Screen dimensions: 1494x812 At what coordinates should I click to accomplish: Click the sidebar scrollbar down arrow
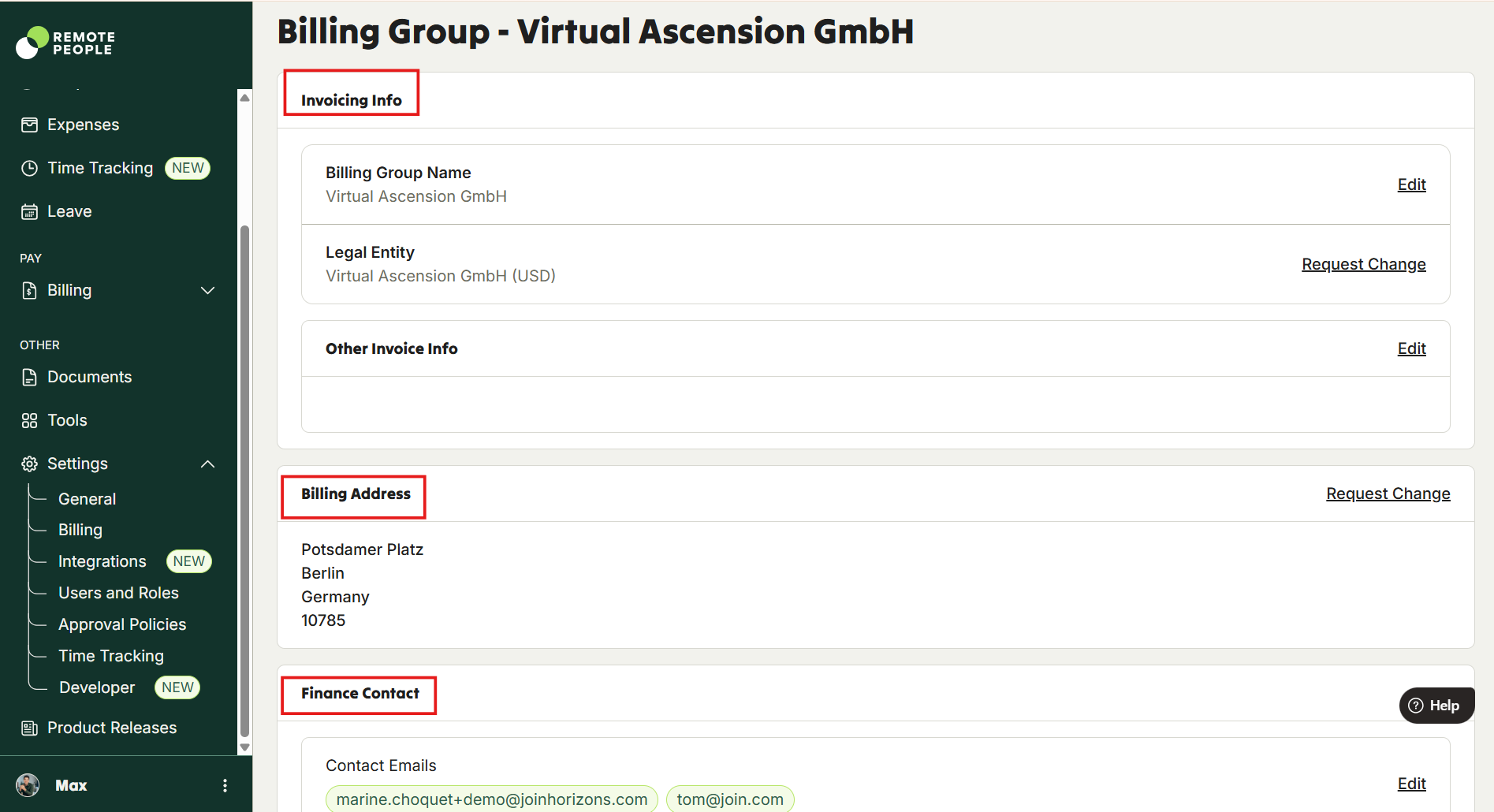[244, 747]
